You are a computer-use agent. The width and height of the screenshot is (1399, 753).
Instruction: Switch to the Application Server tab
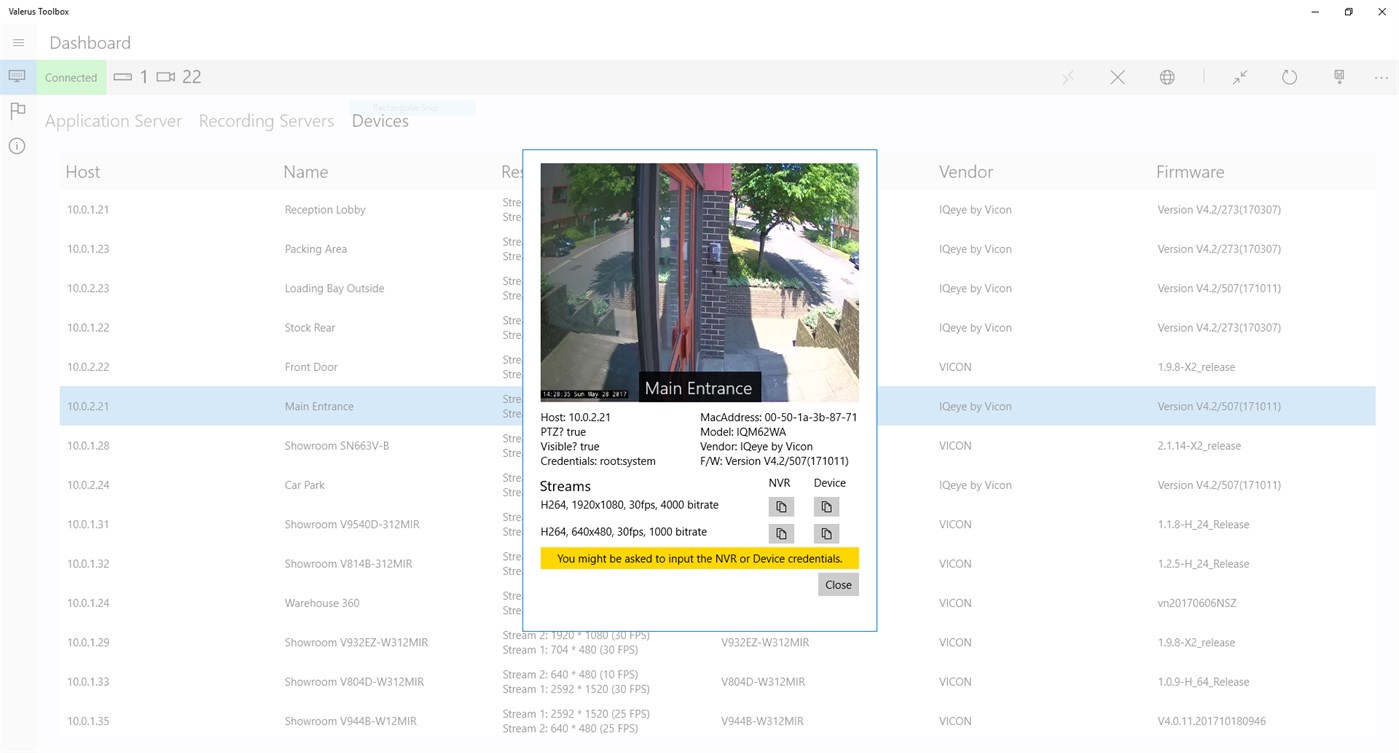113,120
